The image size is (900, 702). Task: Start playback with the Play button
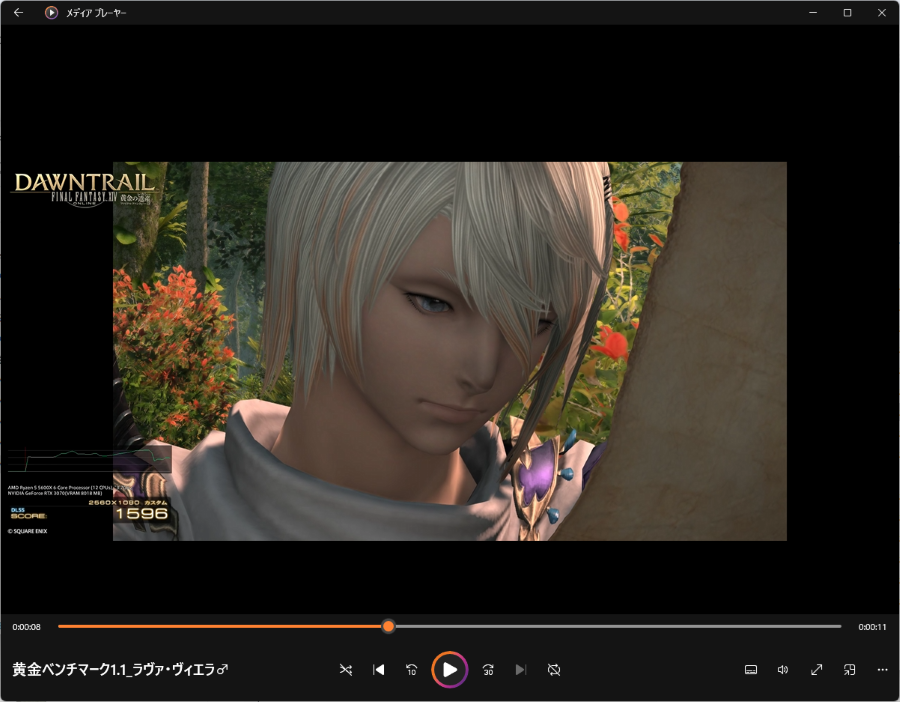pos(449,669)
